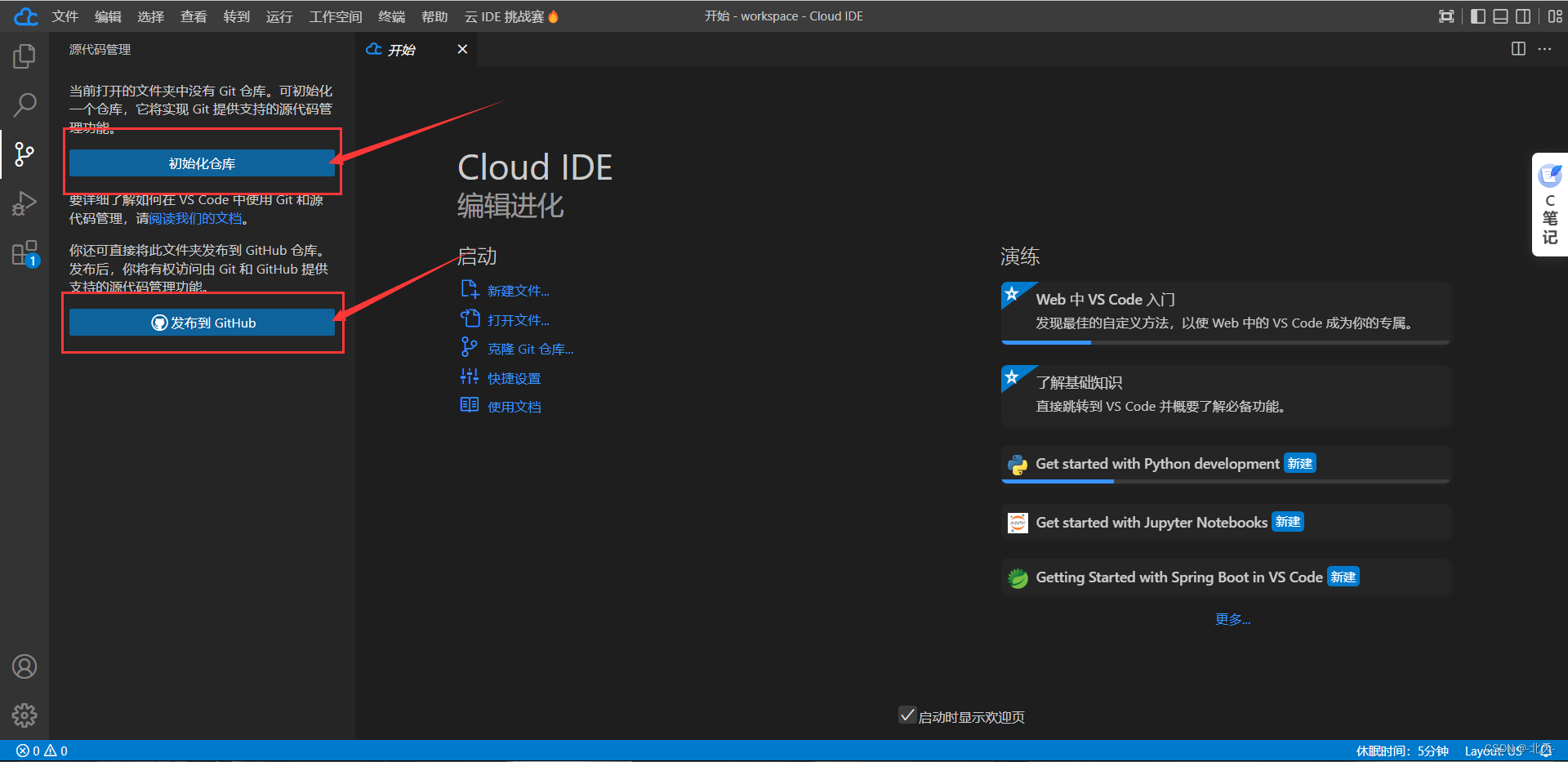Open the 编辑 menu
Image resolution: width=1568 pixels, height=762 pixels.
108,16
